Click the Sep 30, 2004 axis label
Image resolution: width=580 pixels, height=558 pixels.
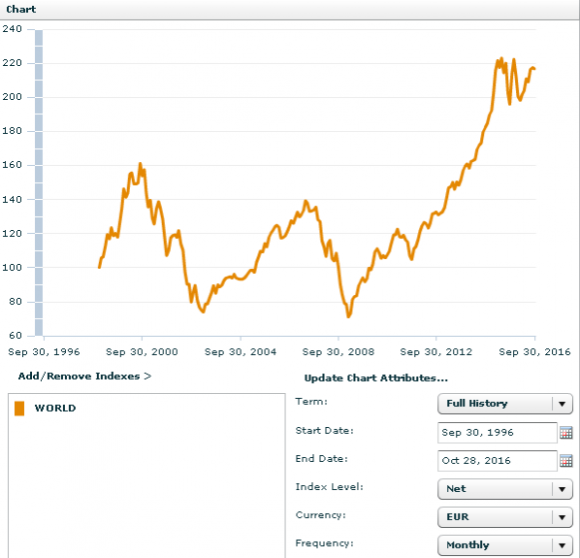pyautogui.click(x=240, y=352)
